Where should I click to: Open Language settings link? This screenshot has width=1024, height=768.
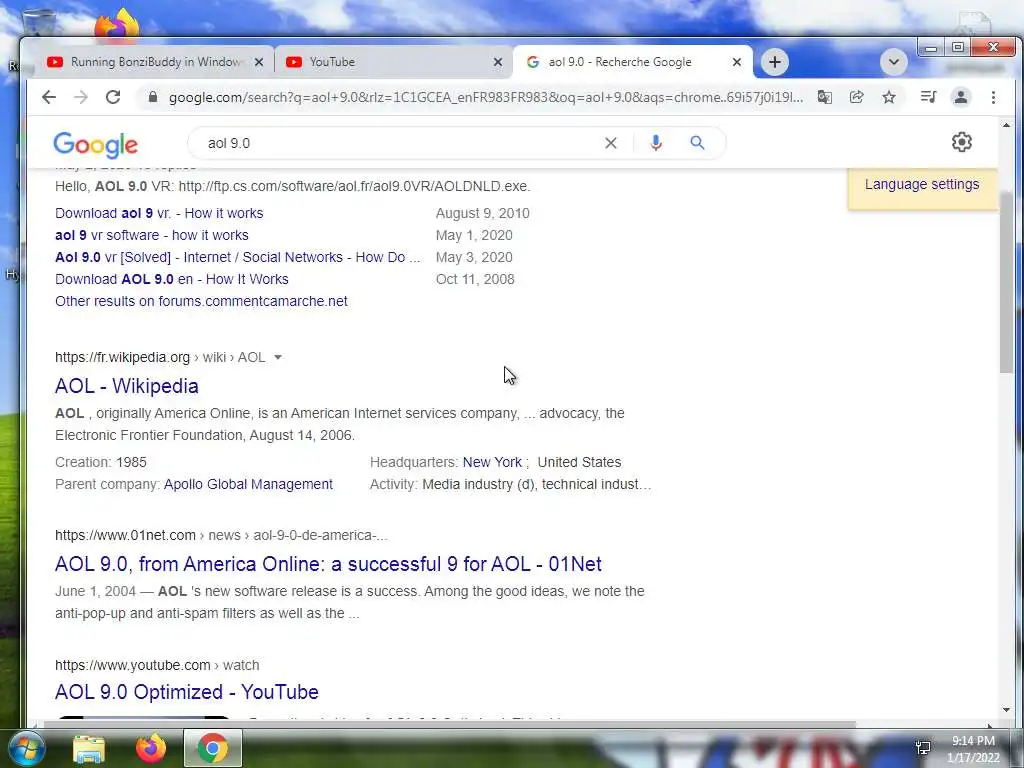921,184
